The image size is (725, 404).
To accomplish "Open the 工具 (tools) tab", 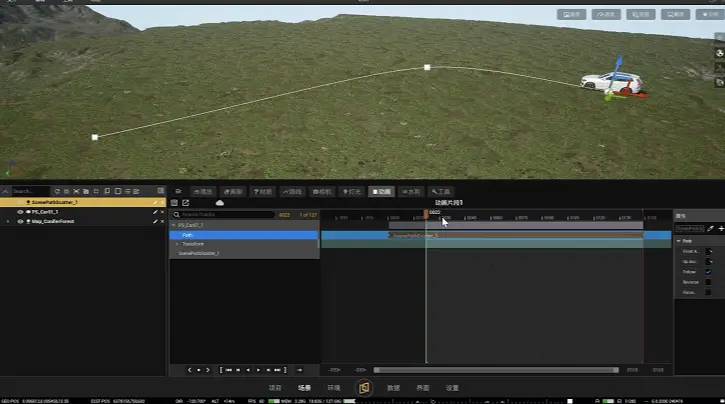I will (441, 191).
